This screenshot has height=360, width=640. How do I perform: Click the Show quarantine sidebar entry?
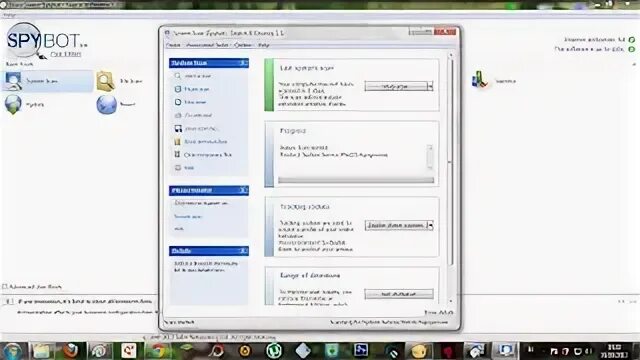(200, 142)
